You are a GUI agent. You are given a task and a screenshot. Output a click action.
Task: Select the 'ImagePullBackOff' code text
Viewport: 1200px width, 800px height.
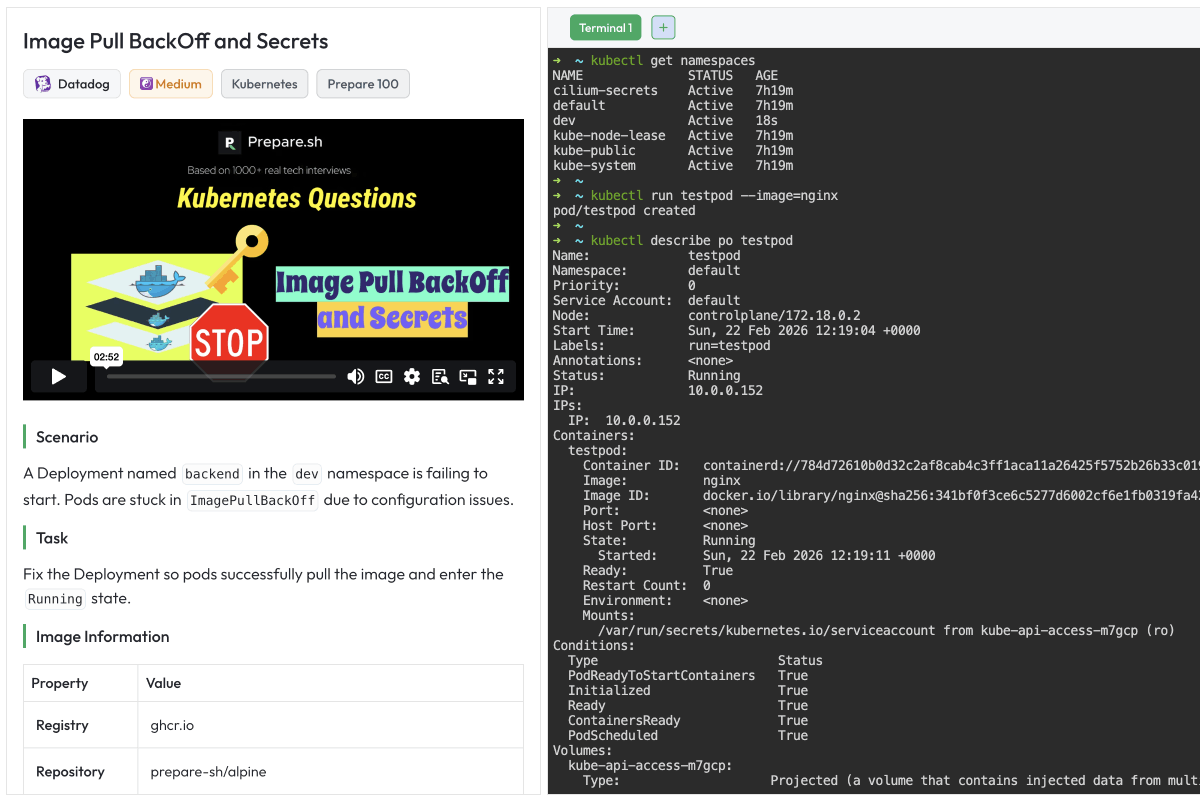click(x=252, y=501)
